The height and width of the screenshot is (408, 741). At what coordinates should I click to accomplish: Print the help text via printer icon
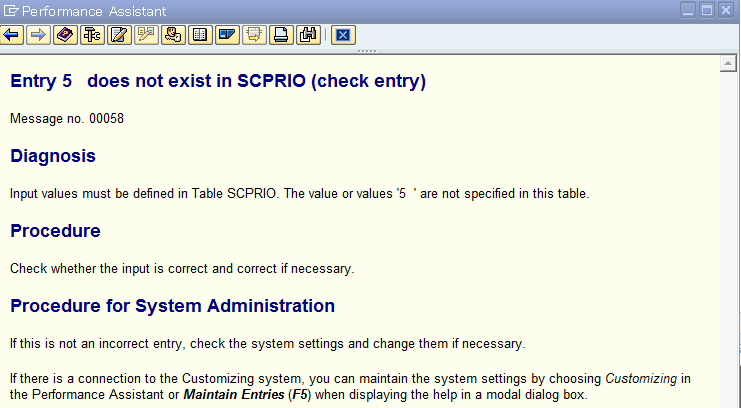281,35
